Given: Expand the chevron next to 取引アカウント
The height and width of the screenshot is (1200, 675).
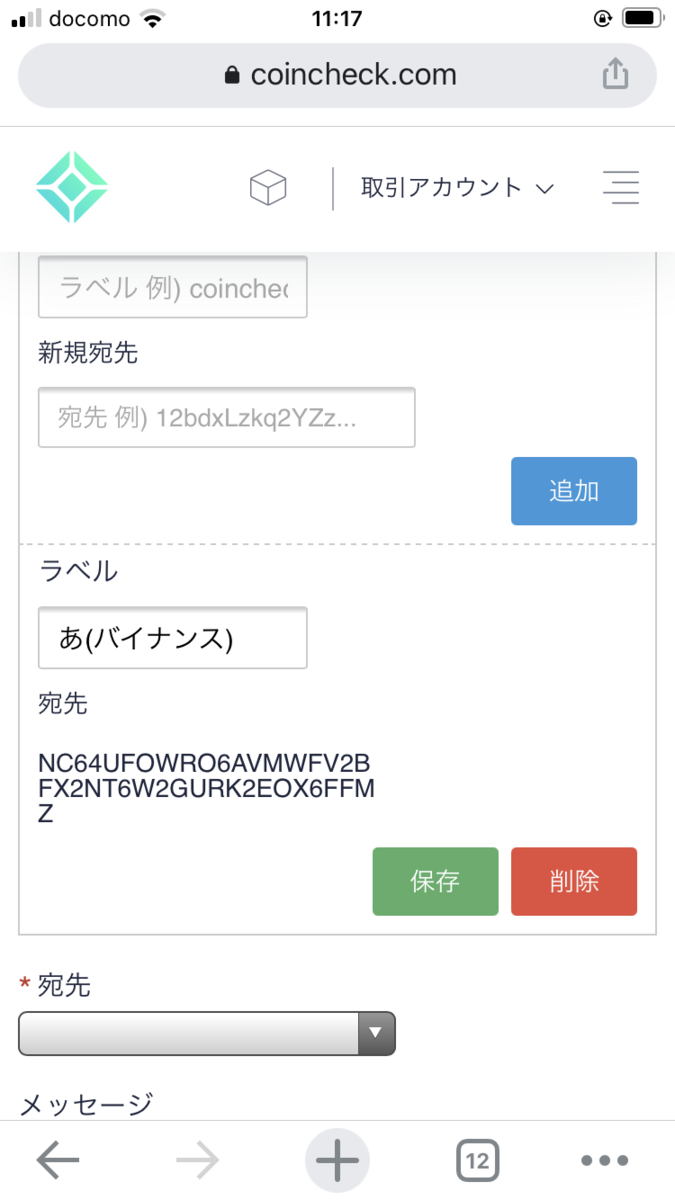Looking at the screenshot, I should [545, 188].
